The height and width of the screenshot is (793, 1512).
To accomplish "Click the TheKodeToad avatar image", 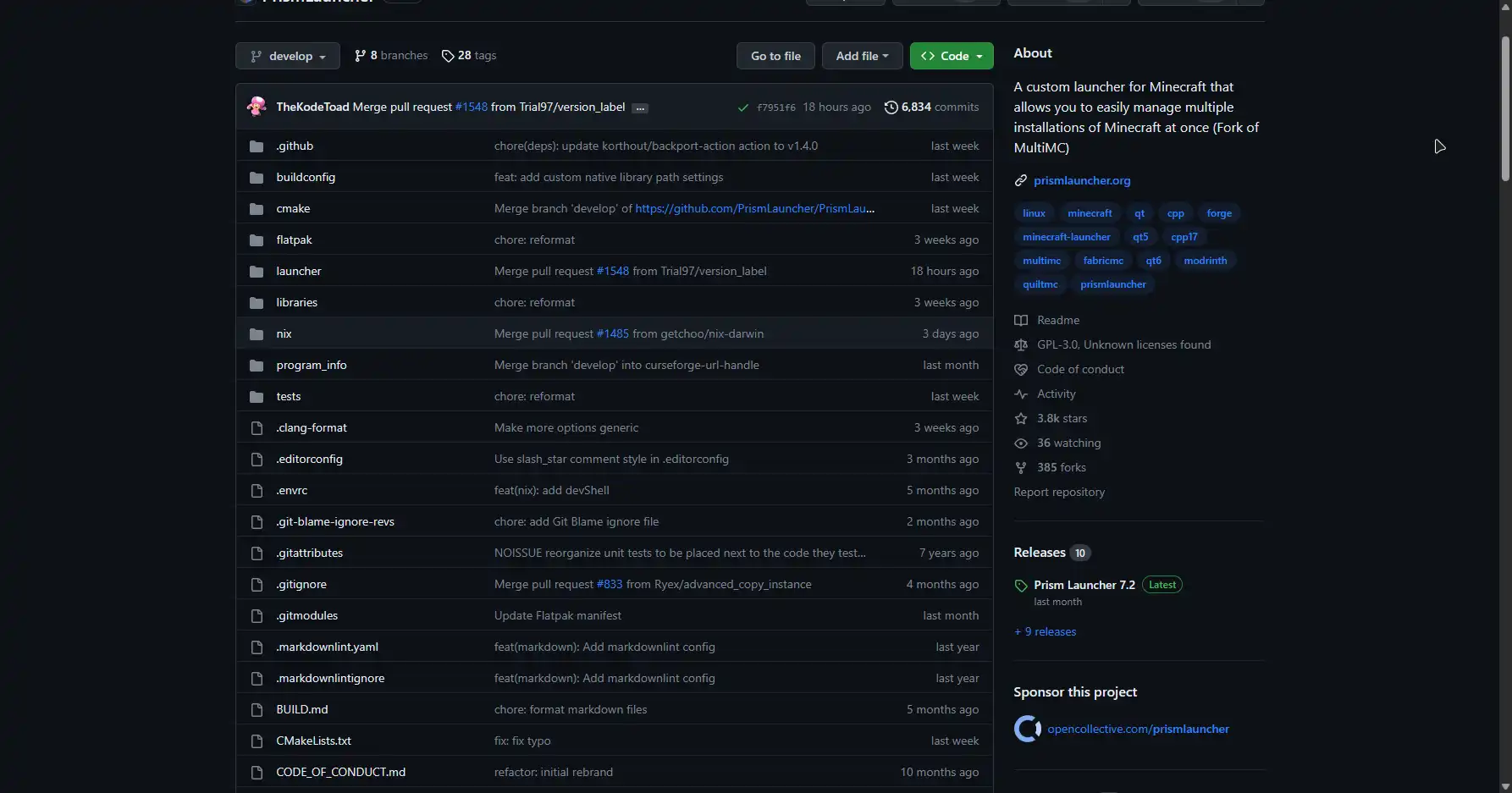I will click(257, 107).
